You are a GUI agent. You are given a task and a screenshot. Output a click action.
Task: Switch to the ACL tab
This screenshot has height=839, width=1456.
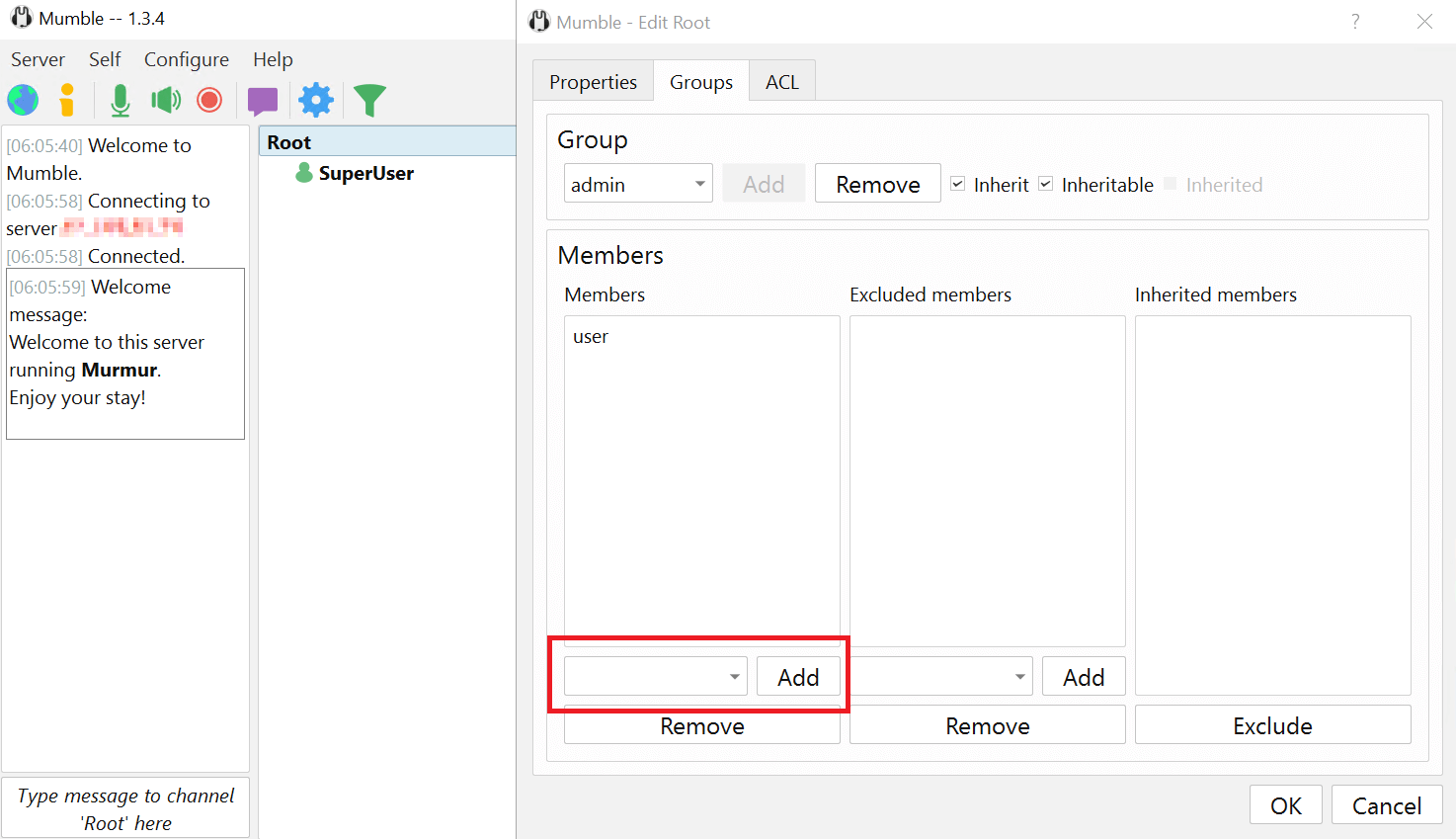click(782, 82)
